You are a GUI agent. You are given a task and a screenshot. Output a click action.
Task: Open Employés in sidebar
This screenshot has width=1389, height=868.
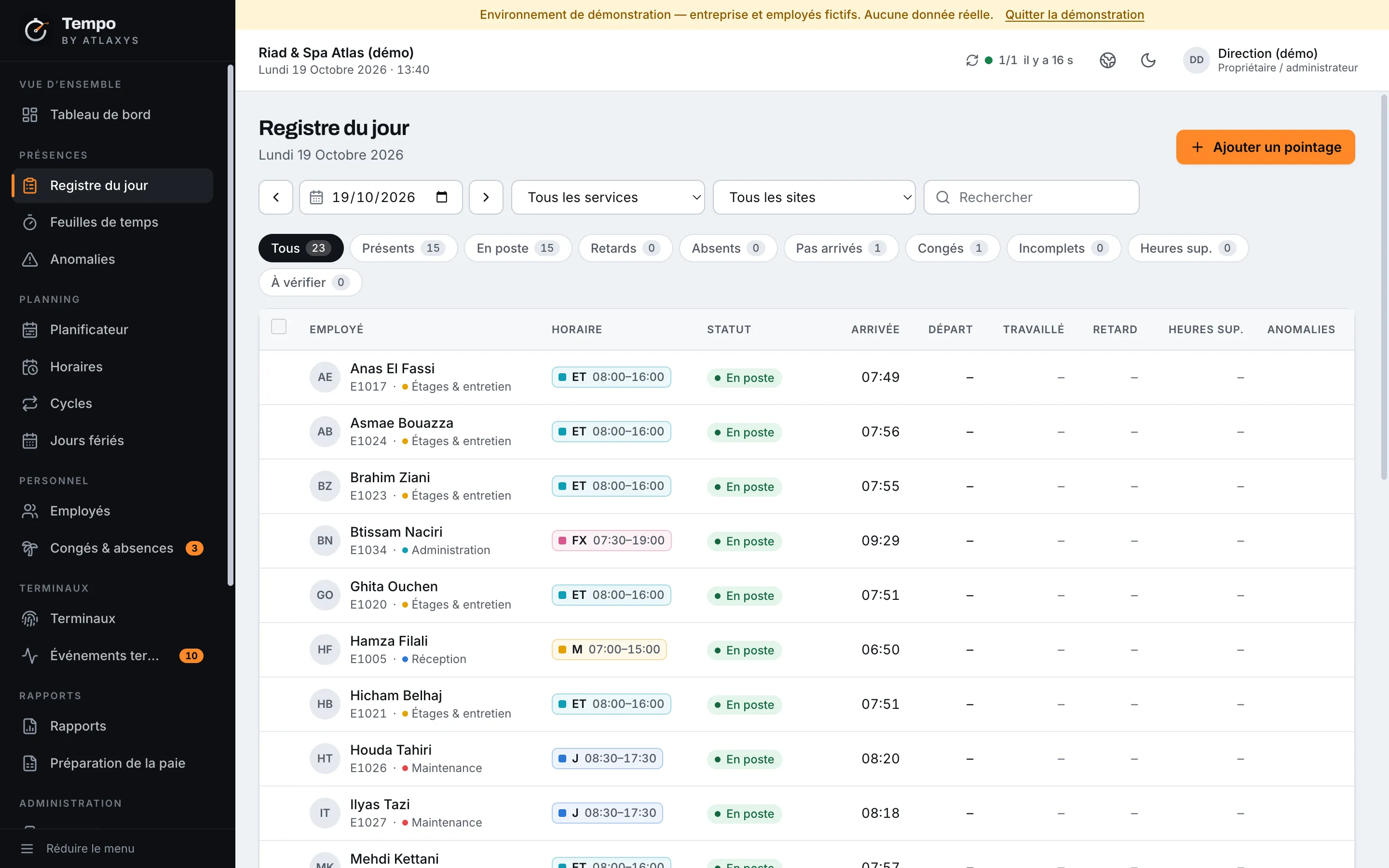(112, 511)
